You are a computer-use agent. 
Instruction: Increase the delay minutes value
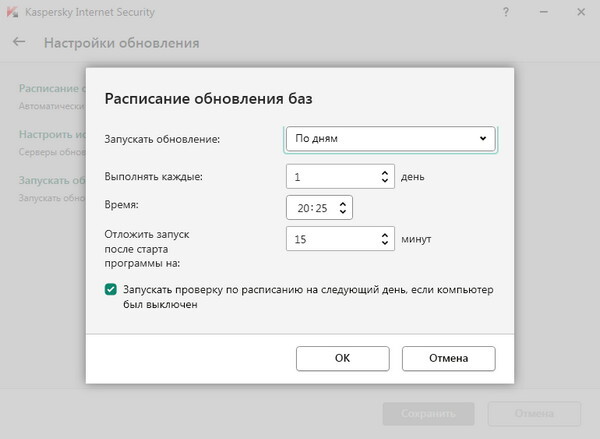[386, 234]
